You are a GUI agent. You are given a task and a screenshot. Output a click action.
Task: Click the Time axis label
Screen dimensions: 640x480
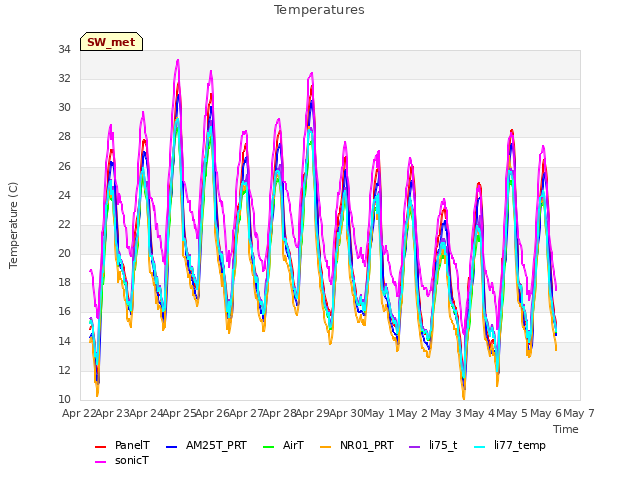pos(566,429)
